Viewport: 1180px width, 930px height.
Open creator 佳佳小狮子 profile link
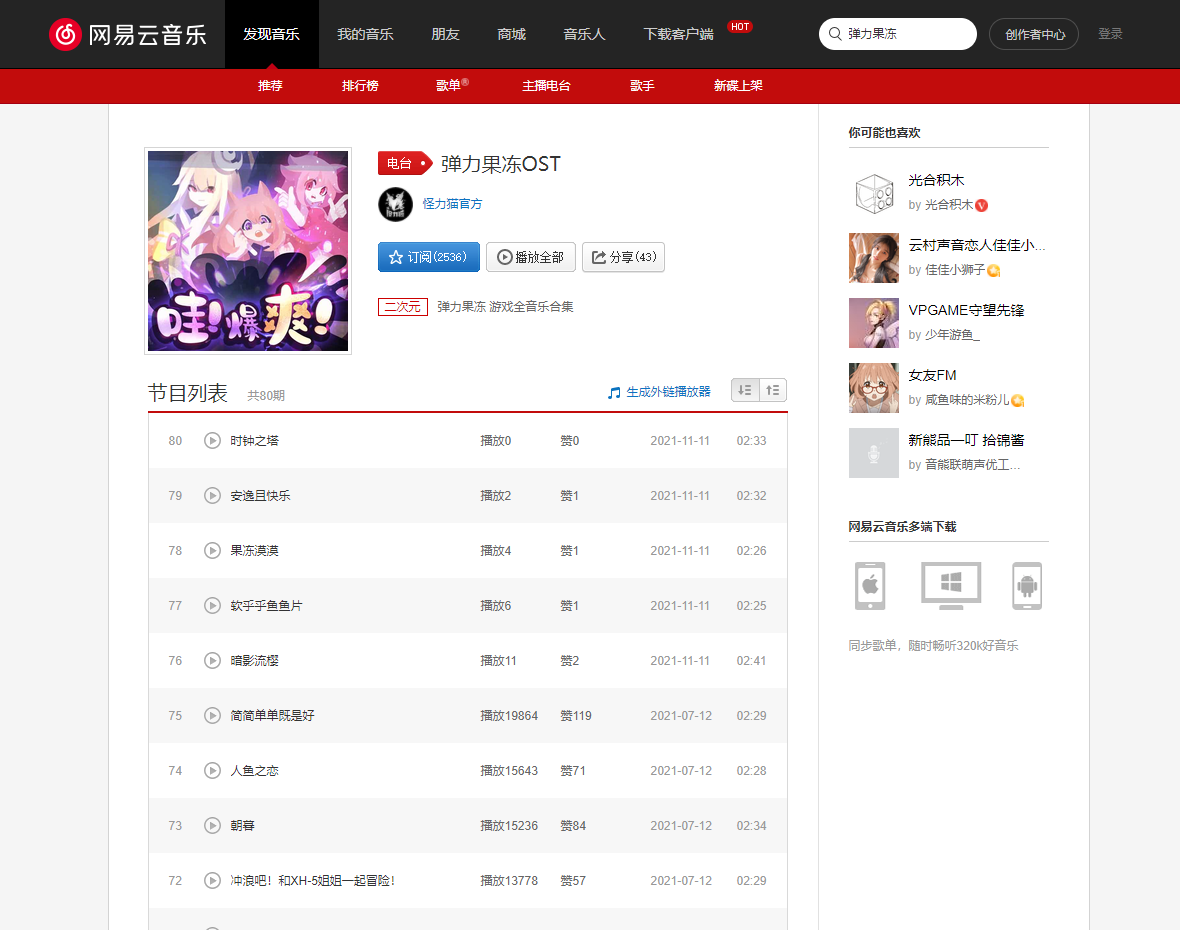[955, 269]
